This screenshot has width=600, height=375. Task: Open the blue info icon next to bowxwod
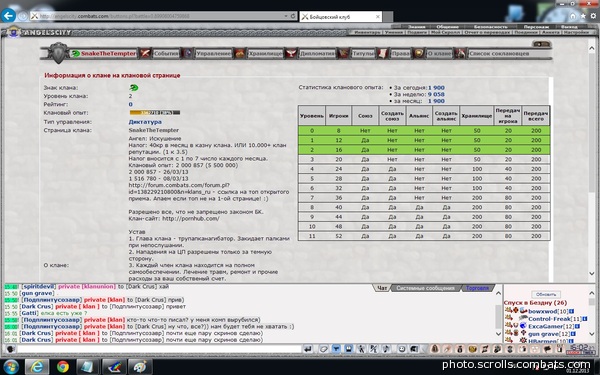point(571,311)
